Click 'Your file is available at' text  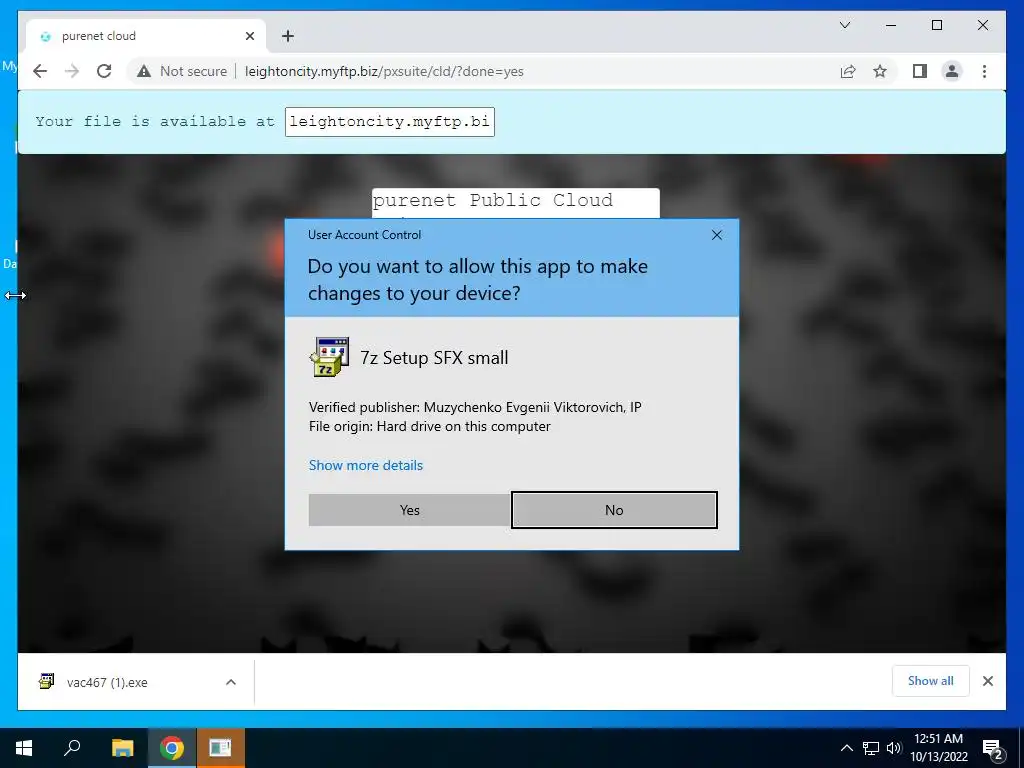click(155, 121)
